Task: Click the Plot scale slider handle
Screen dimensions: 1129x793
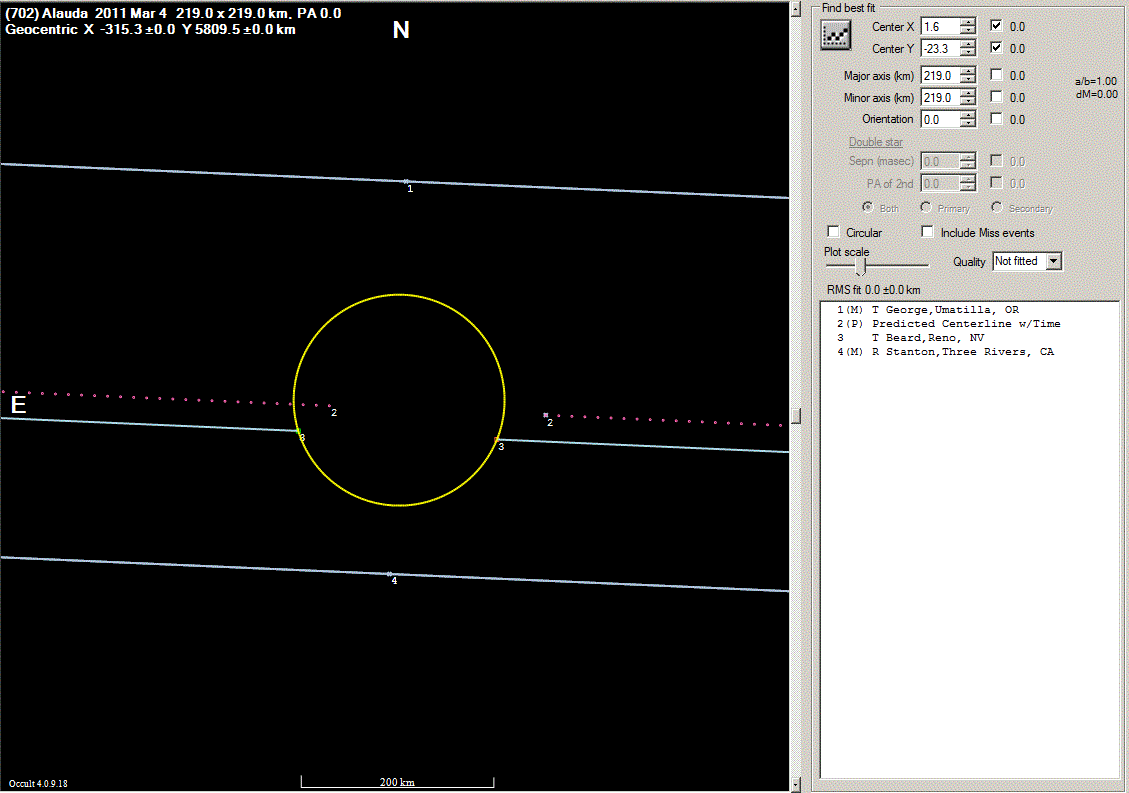Action: pos(860,267)
